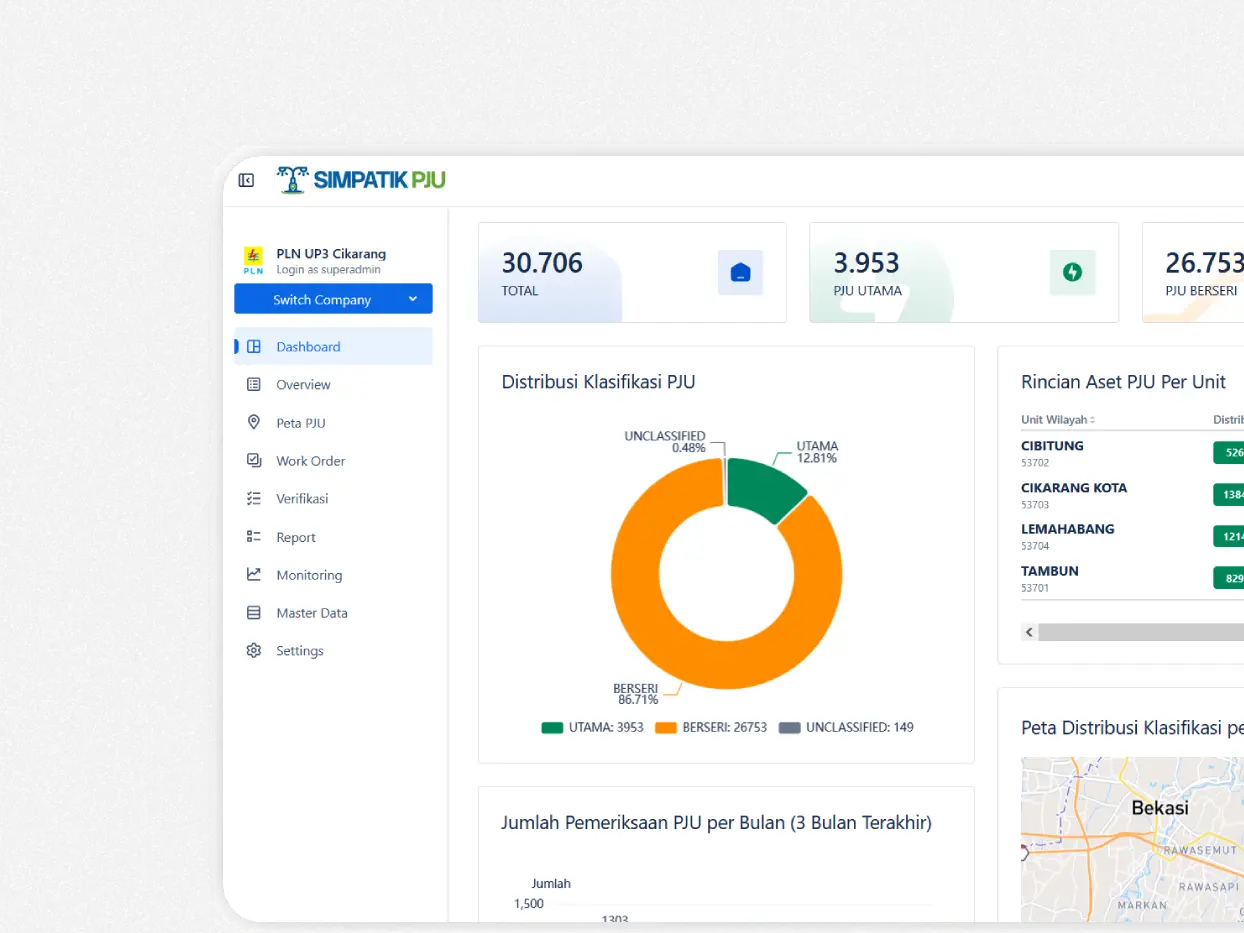
Task: Click the UNCLASSIFIED 0.48% chart label
Action: click(665, 442)
